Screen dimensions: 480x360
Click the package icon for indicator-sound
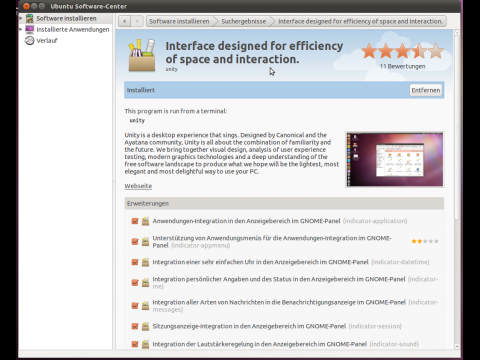145,344
